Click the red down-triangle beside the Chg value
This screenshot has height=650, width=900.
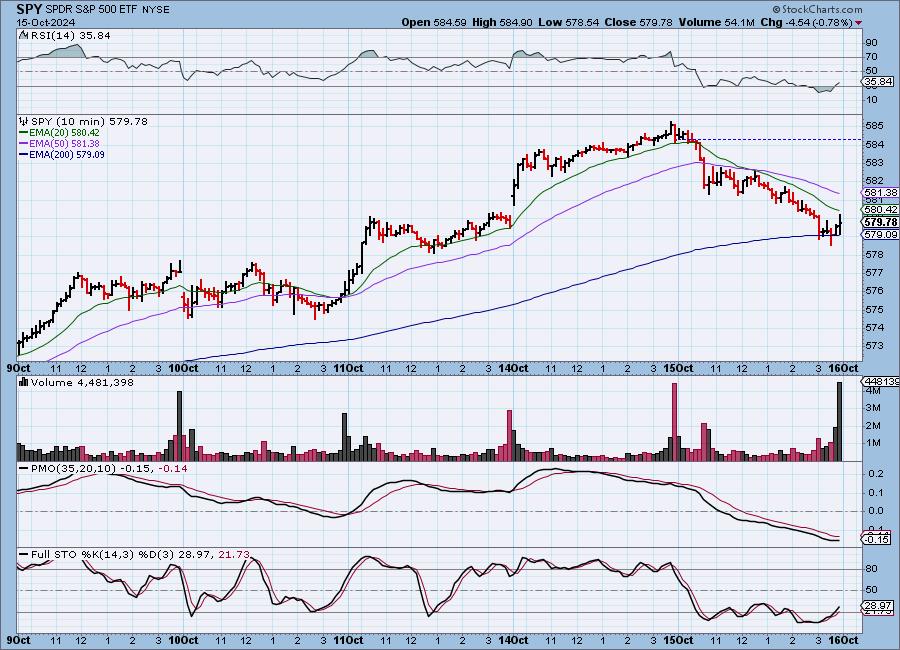(x=859, y=23)
